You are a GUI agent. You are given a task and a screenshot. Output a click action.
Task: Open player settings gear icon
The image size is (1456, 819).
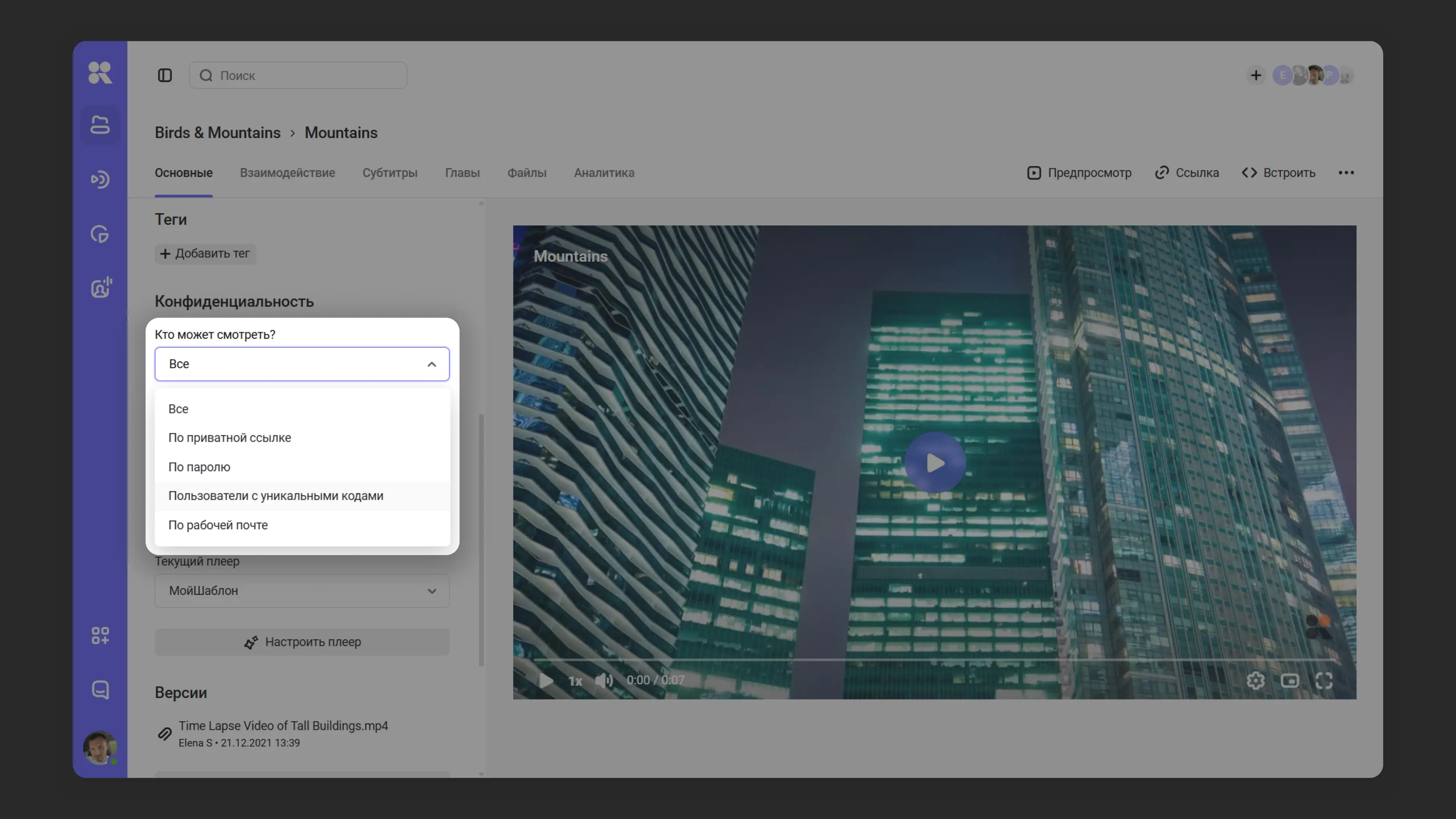click(x=1255, y=681)
